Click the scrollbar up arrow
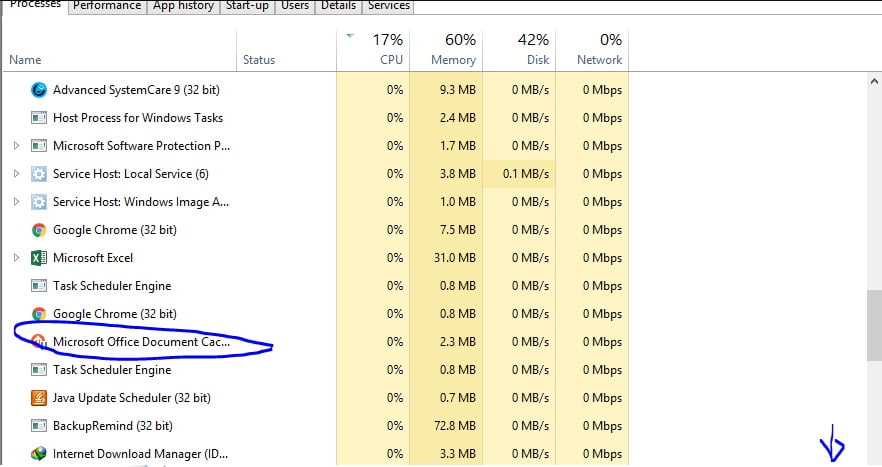This screenshot has height=467, width=882. tap(874, 82)
